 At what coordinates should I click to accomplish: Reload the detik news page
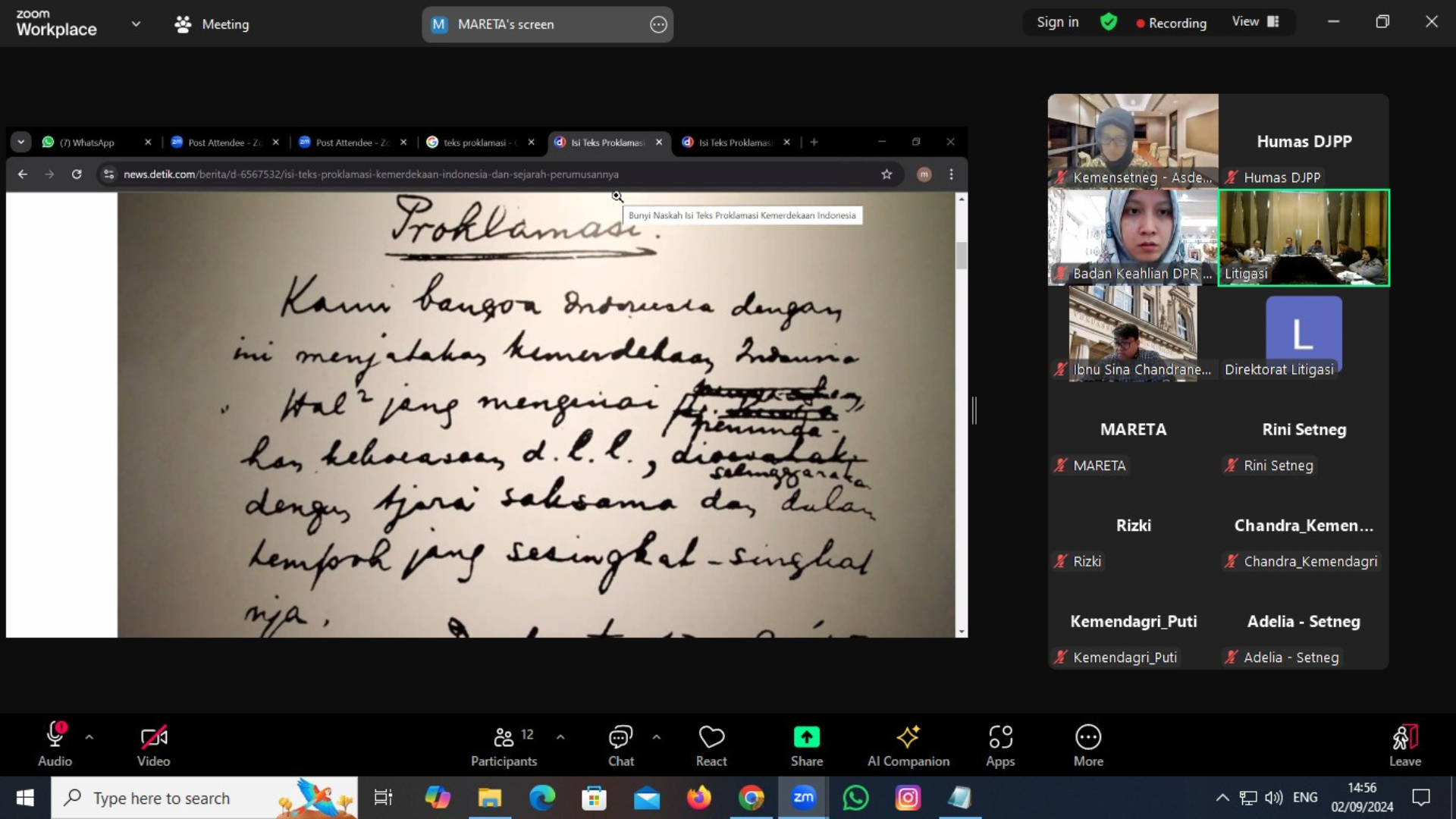pyautogui.click(x=77, y=174)
